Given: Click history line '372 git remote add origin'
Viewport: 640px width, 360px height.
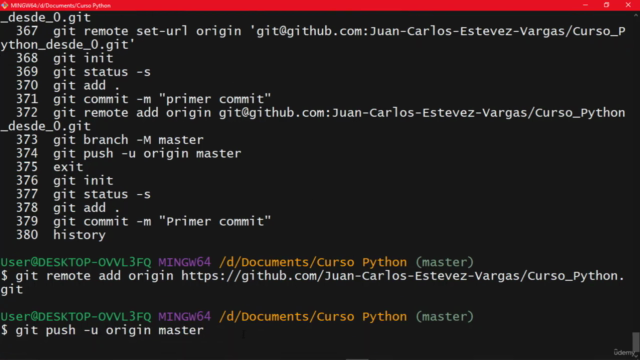Looking at the screenshot, I should (320, 113).
